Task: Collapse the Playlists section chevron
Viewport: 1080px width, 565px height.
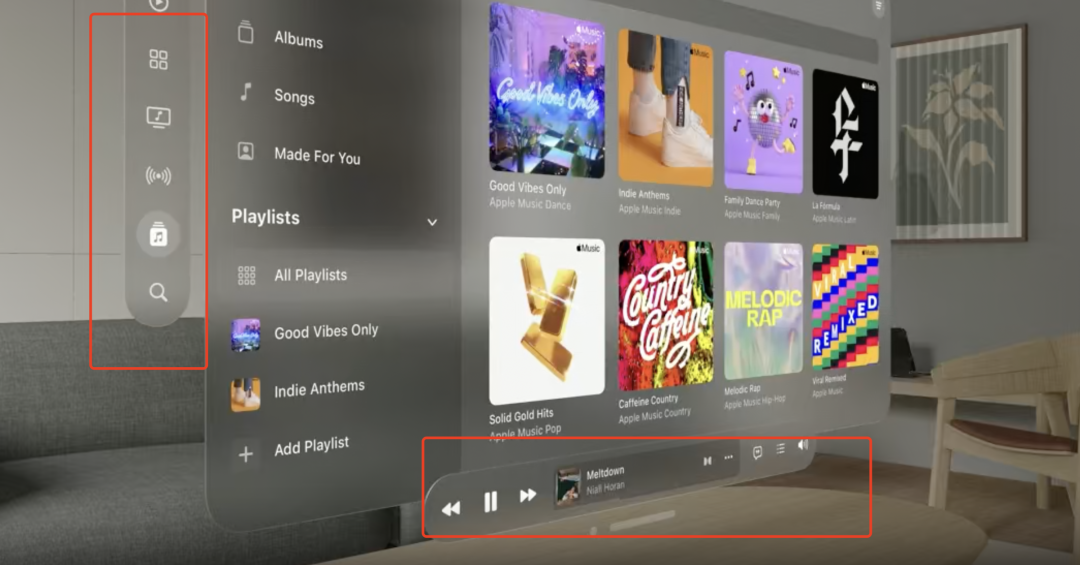Action: (x=432, y=222)
